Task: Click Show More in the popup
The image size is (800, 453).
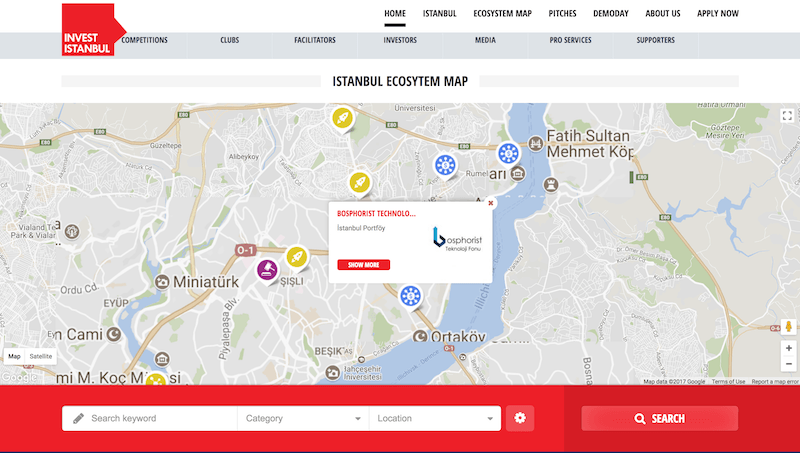Action: coord(364,265)
